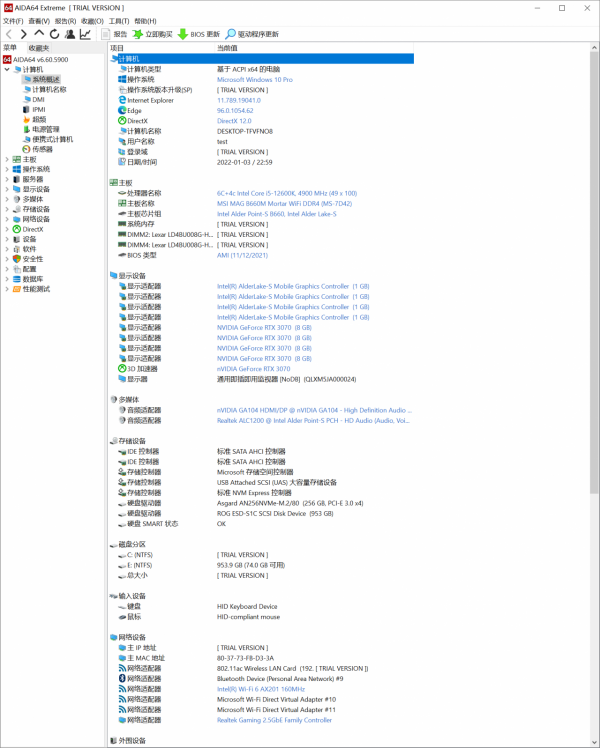Go back with the left arrow button
Image resolution: width=600 pixels, height=748 pixels.
(x=9, y=34)
